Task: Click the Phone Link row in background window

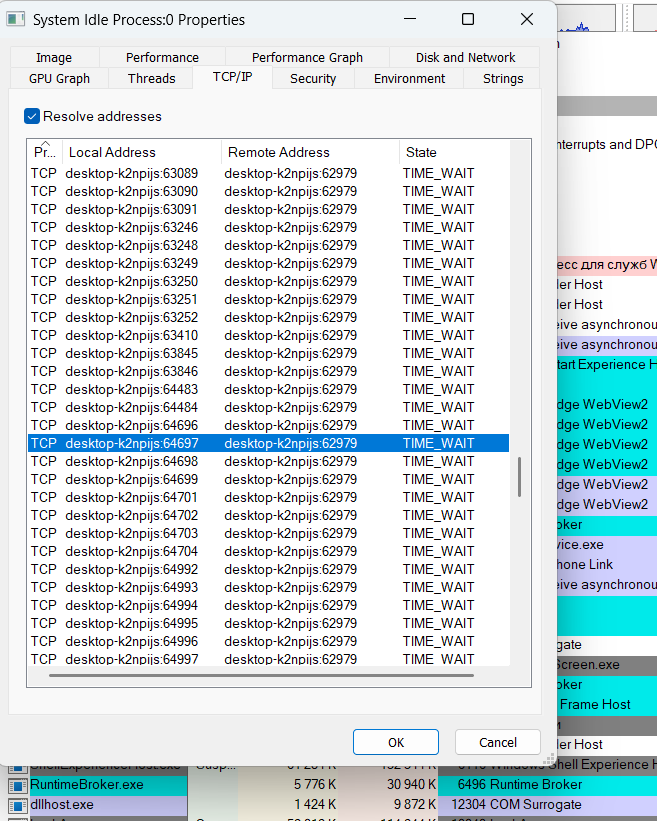Action: tap(606, 564)
